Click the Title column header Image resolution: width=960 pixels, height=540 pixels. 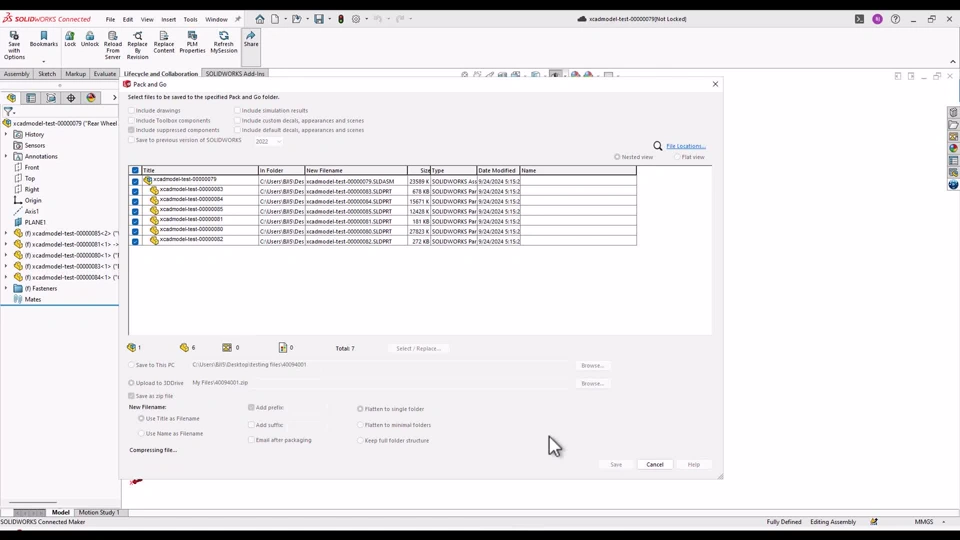(x=200, y=170)
